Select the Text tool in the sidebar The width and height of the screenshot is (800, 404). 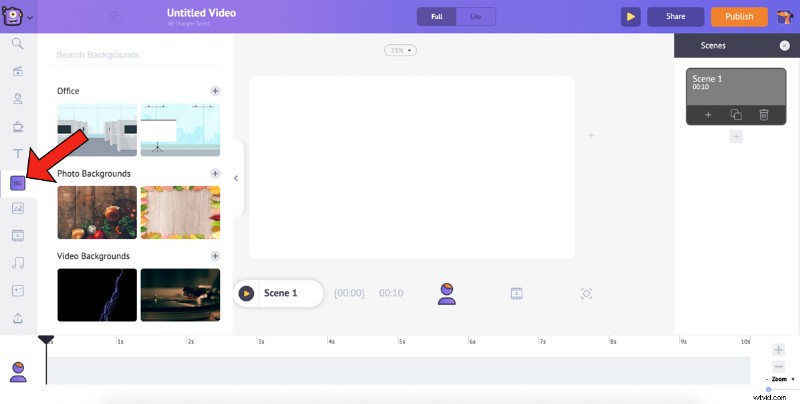(x=18, y=154)
